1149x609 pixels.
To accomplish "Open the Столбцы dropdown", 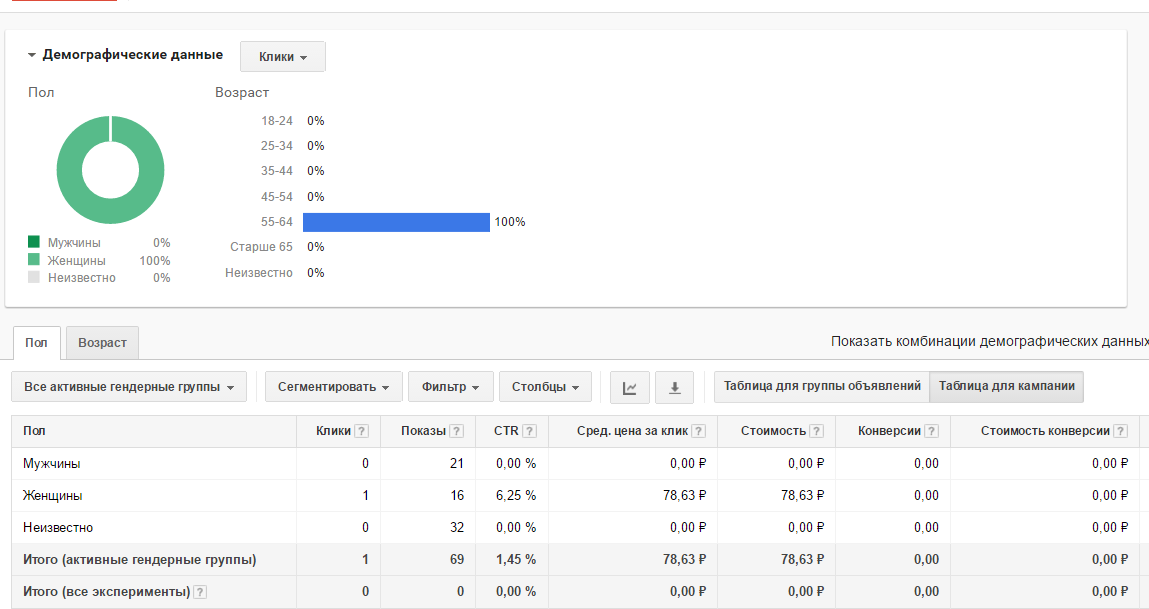I will pos(545,387).
